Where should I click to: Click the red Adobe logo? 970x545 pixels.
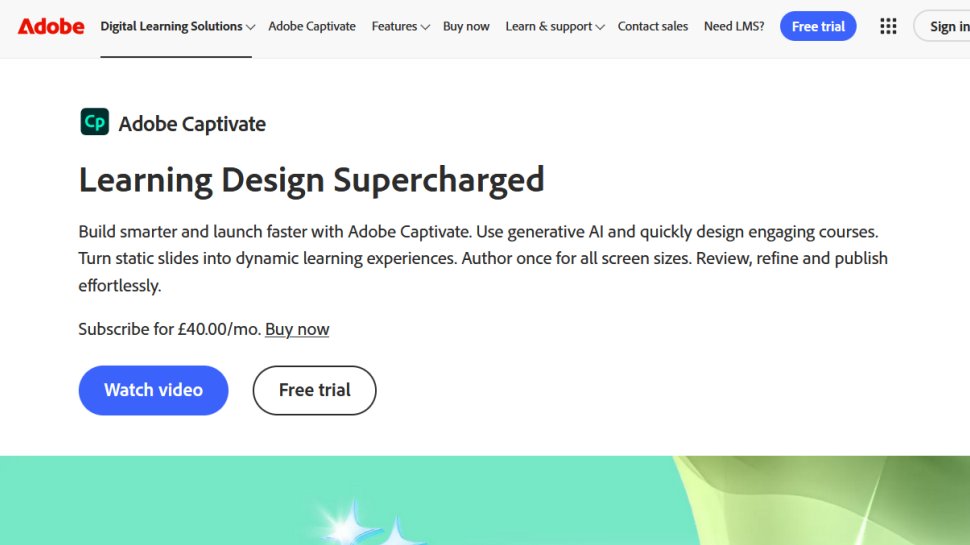pos(51,27)
